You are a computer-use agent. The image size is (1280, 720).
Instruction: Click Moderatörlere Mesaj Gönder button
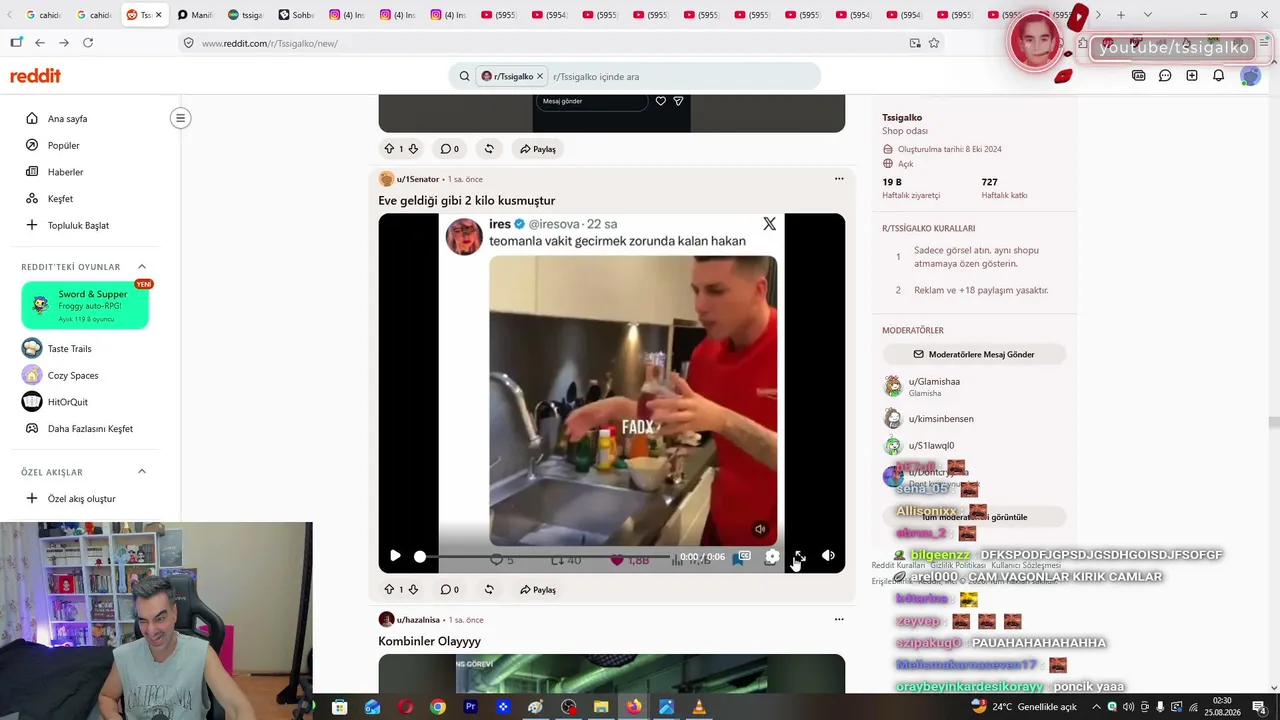(x=974, y=354)
